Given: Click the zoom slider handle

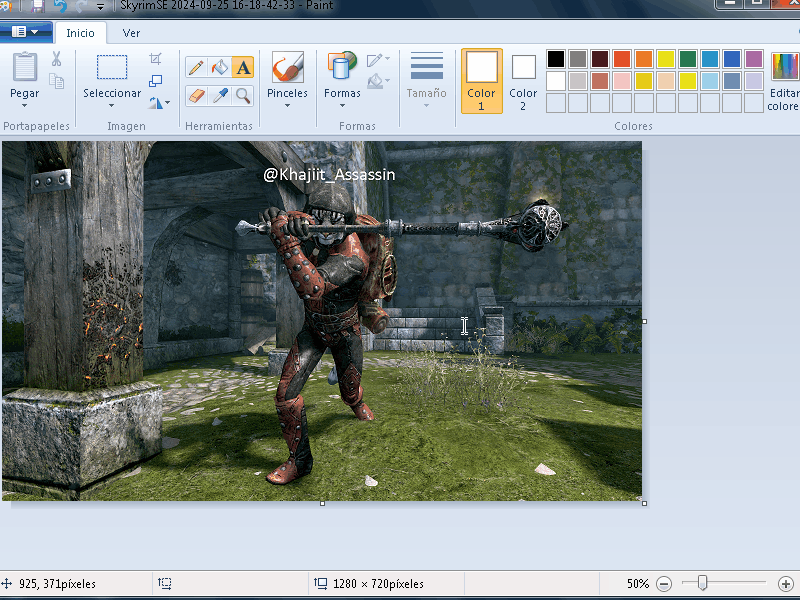Looking at the screenshot, I should tap(703, 583).
